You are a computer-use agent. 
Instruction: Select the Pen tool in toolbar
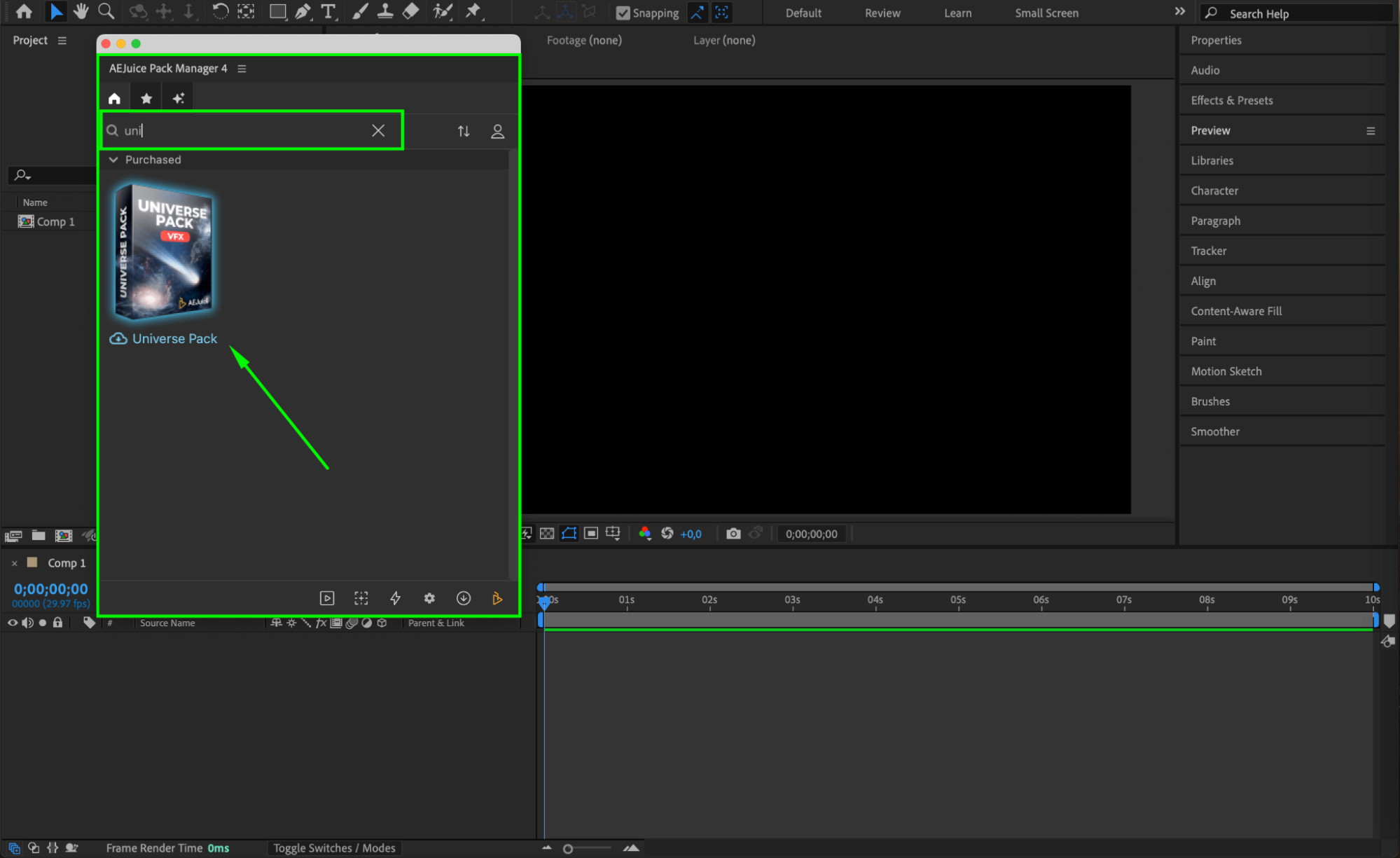tap(303, 11)
